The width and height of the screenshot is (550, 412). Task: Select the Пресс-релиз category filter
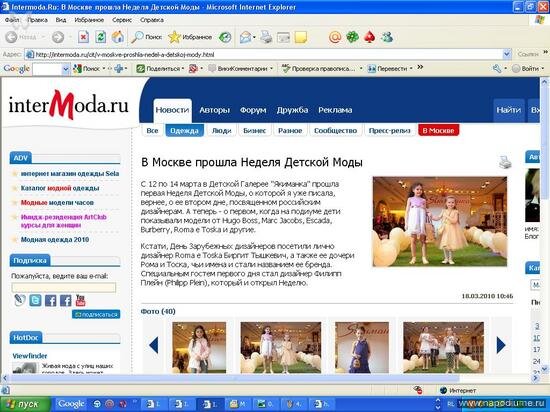click(390, 130)
